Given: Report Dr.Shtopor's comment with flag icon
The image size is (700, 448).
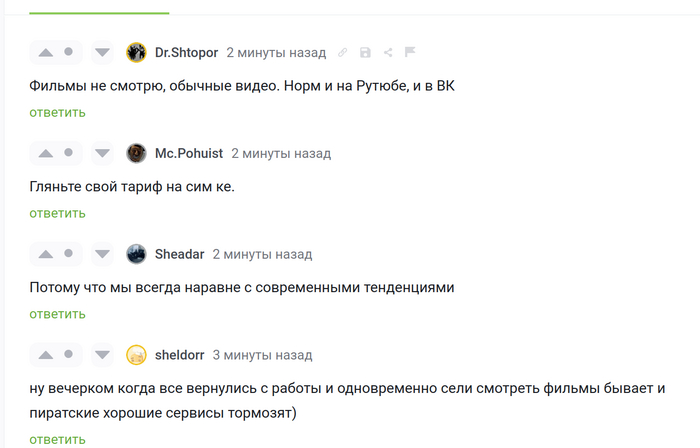Looking at the screenshot, I should click(409, 52).
